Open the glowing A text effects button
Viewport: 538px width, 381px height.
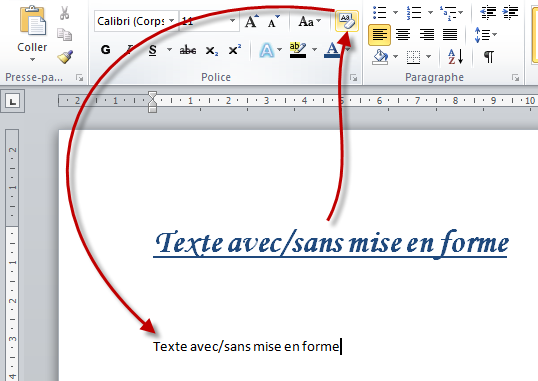coord(267,50)
